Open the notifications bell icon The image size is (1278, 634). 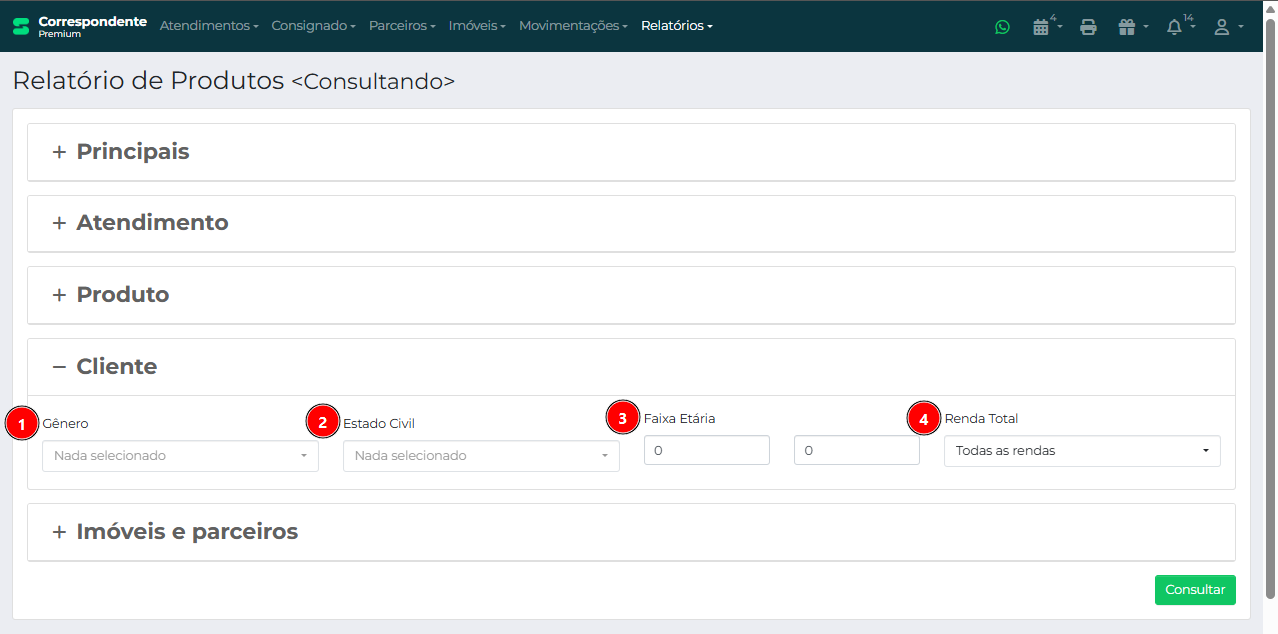pyautogui.click(x=1176, y=27)
